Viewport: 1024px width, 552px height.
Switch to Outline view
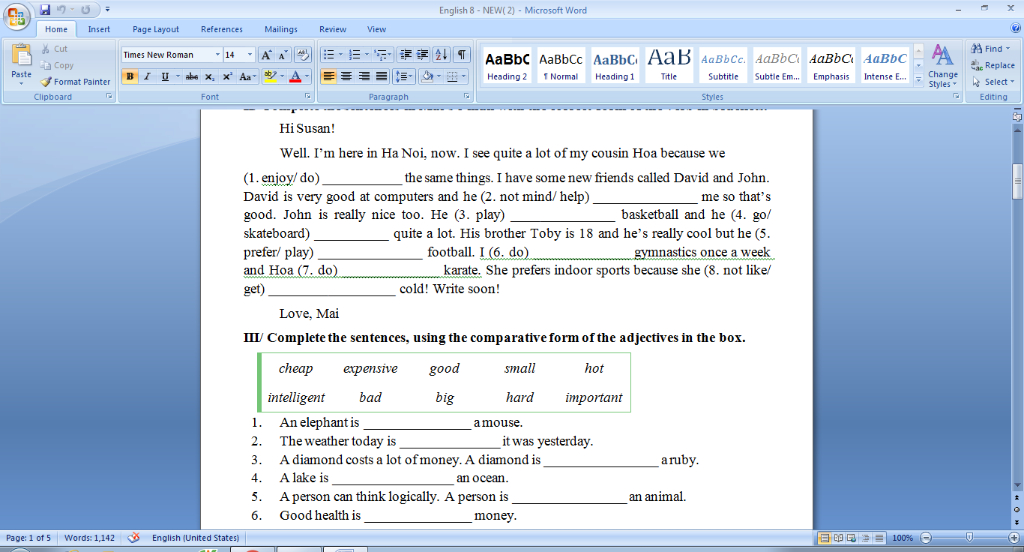pos(865,538)
